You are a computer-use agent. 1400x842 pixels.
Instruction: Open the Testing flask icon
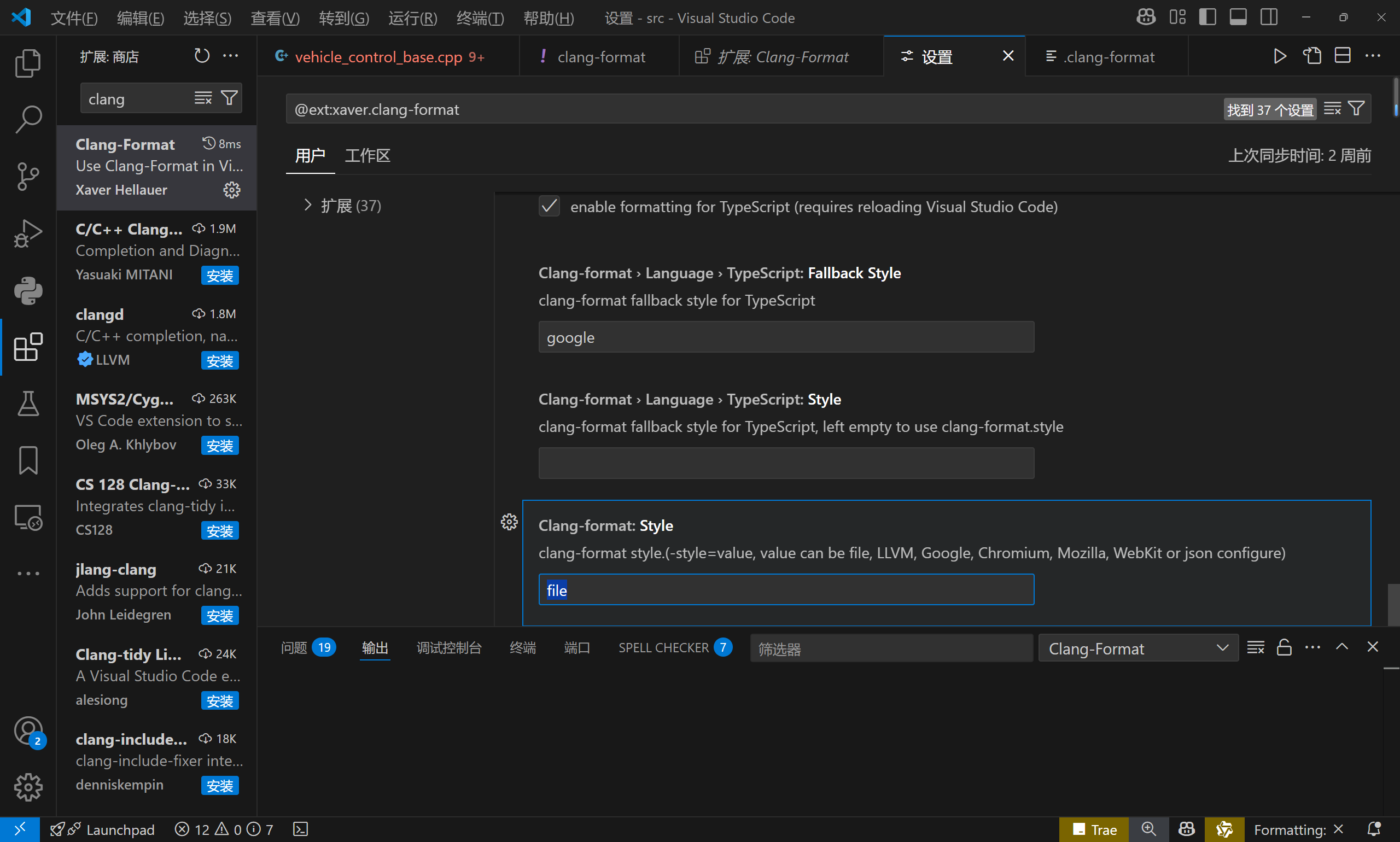28,404
